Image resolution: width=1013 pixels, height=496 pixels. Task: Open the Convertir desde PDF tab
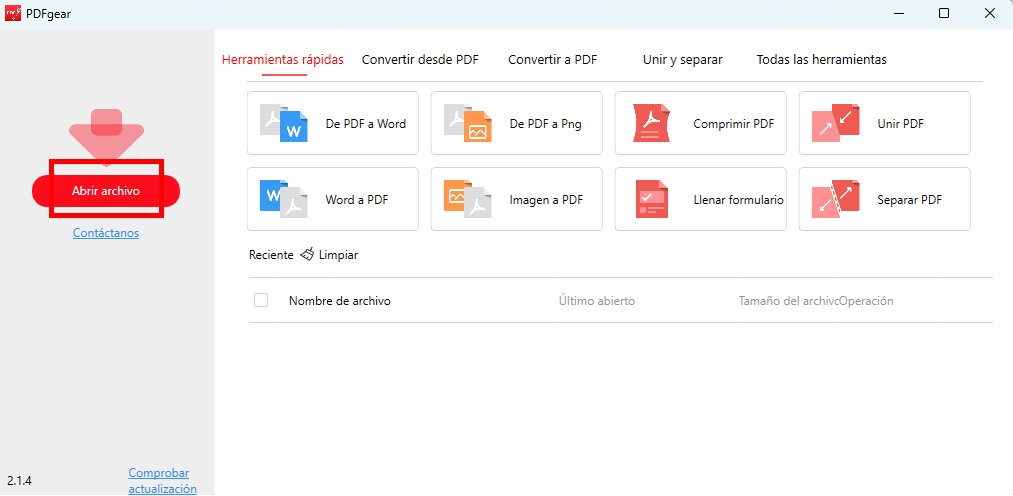[x=420, y=60]
